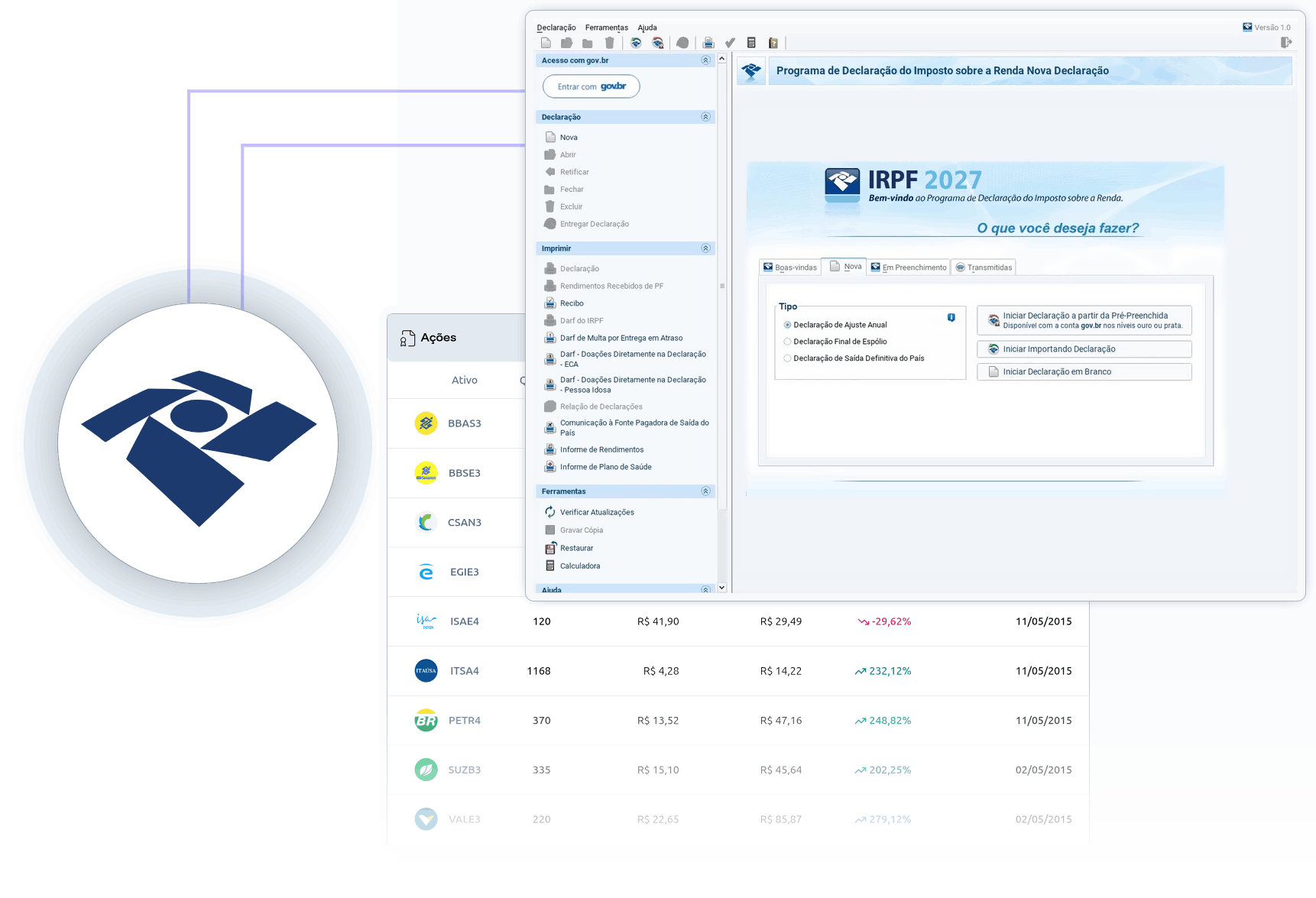The image size is (1316, 898).
Task: Click the SUZB3 leaf logo in Ações table
Action: 426,770
